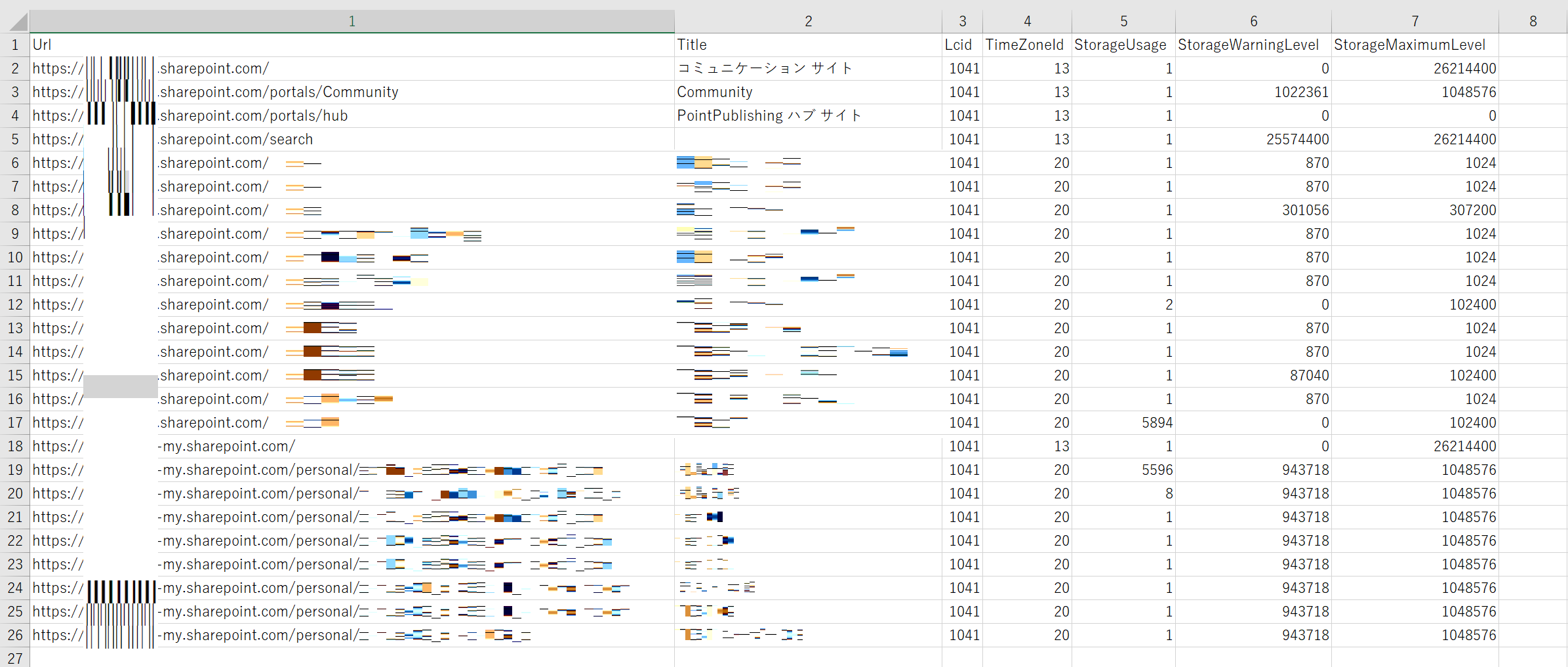Select column 1 header

[352, 22]
